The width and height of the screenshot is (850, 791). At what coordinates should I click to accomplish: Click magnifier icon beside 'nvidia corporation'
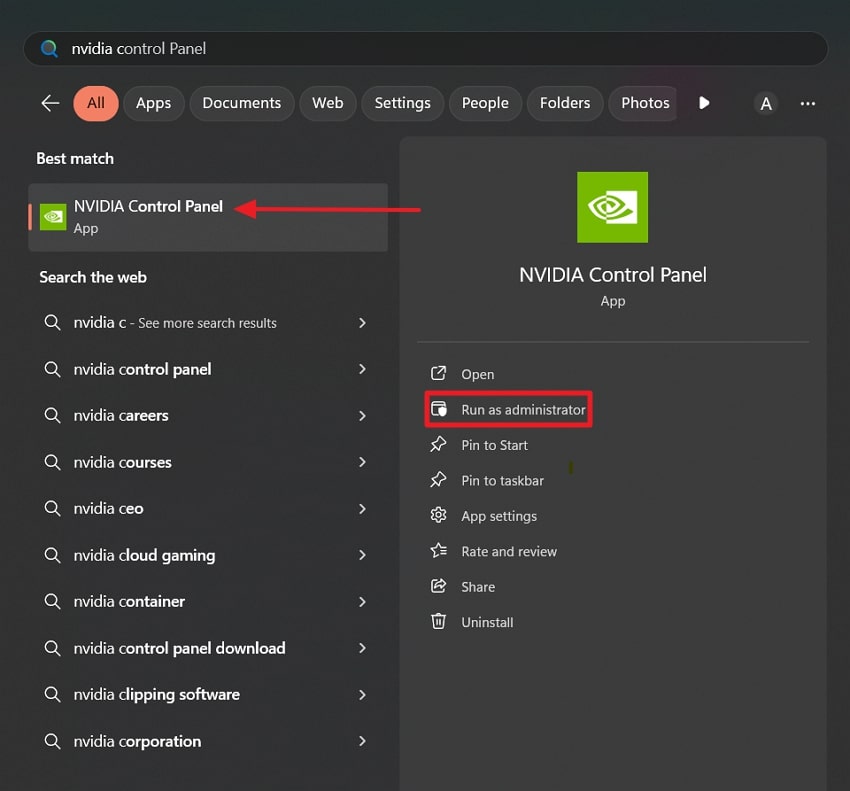pos(52,741)
